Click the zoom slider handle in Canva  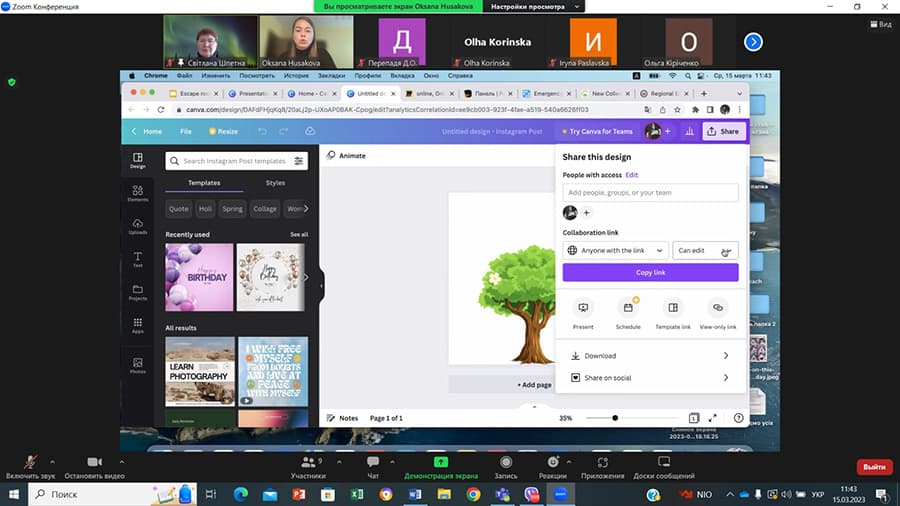pyautogui.click(x=615, y=418)
